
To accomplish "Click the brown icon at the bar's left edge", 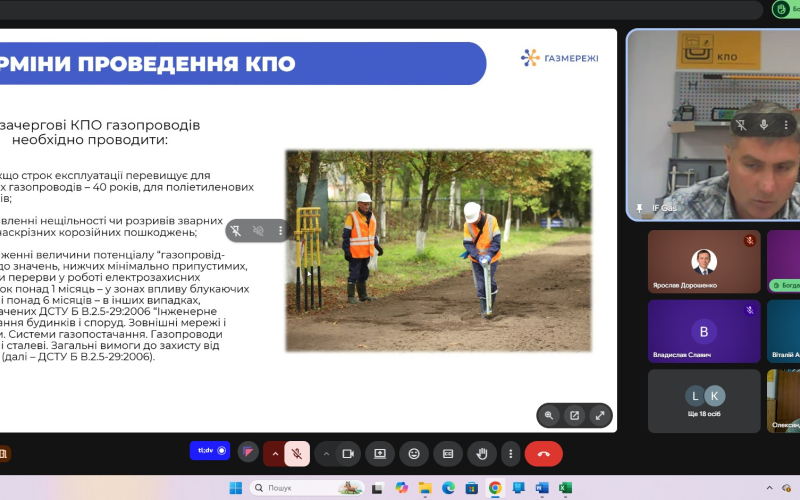I will (x=4, y=454).
